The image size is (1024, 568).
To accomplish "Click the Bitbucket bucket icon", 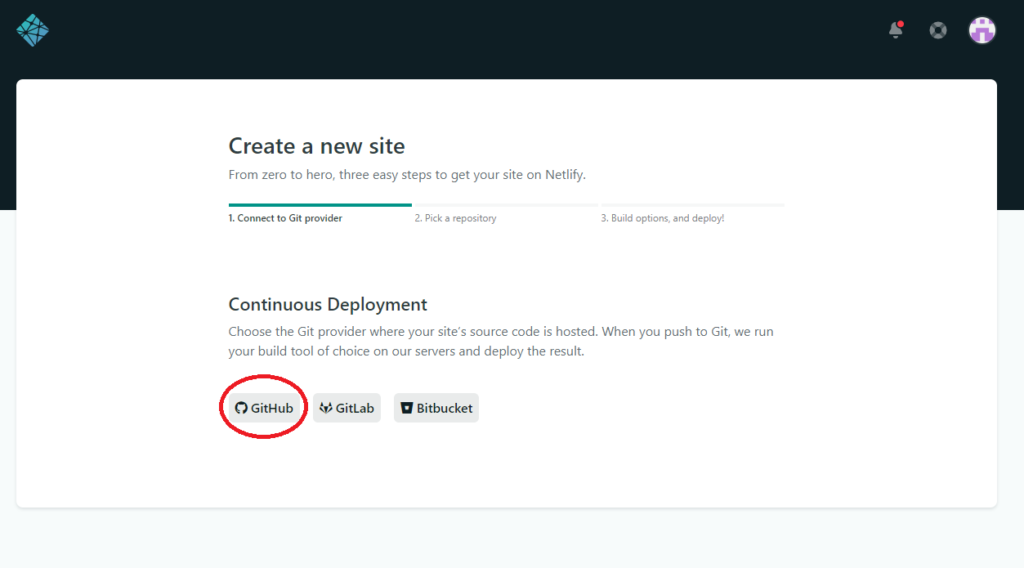I will tap(406, 408).
